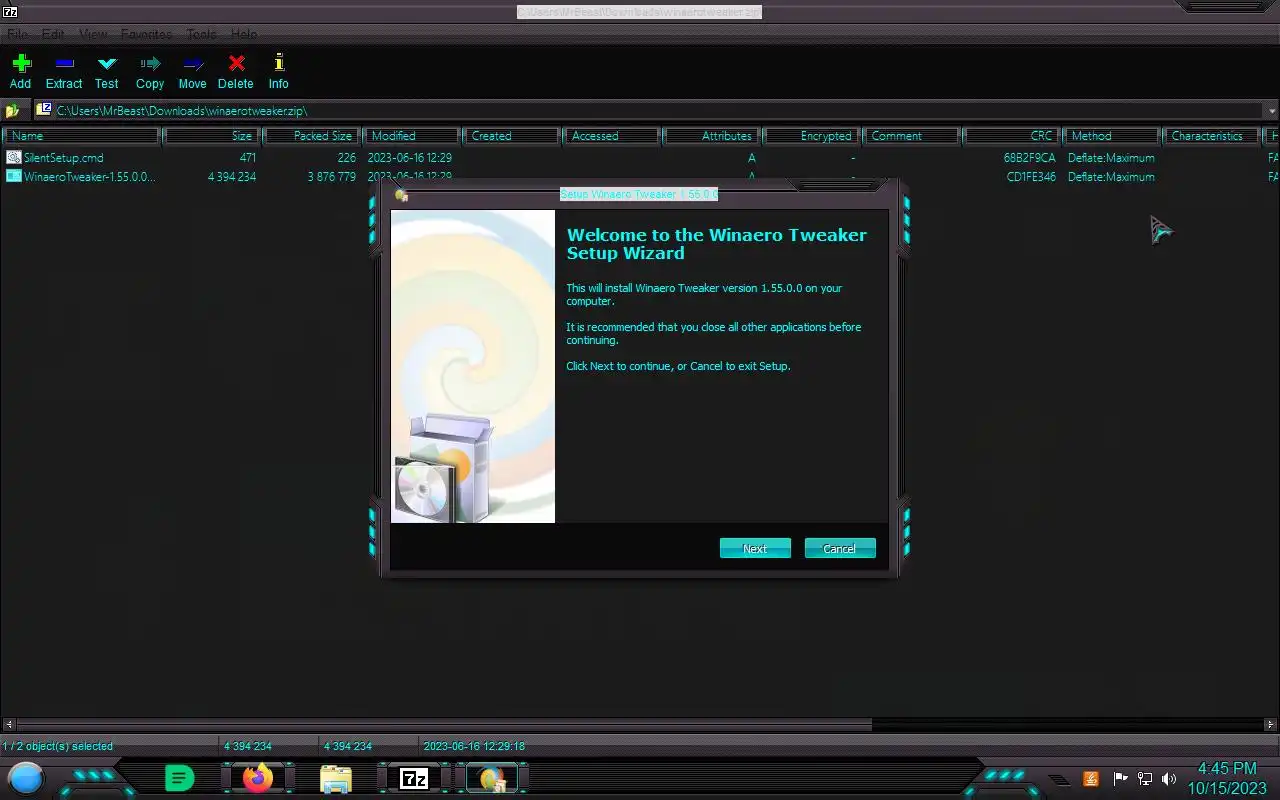This screenshot has height=800, width=1280.
Task: Click the CRC value 68B2F9CA
Action: point(1030,157)
